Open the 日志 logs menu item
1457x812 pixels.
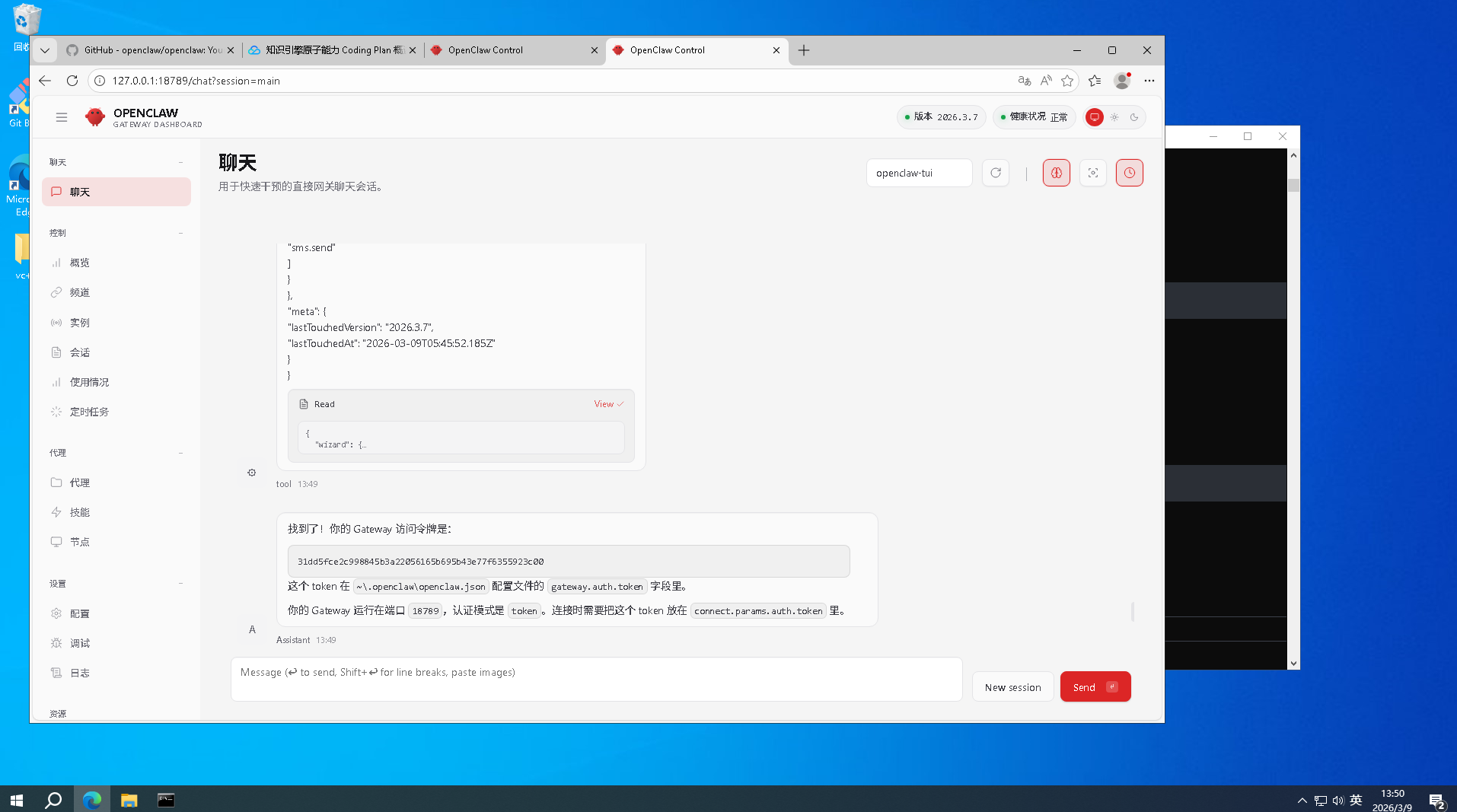point(80,673)
